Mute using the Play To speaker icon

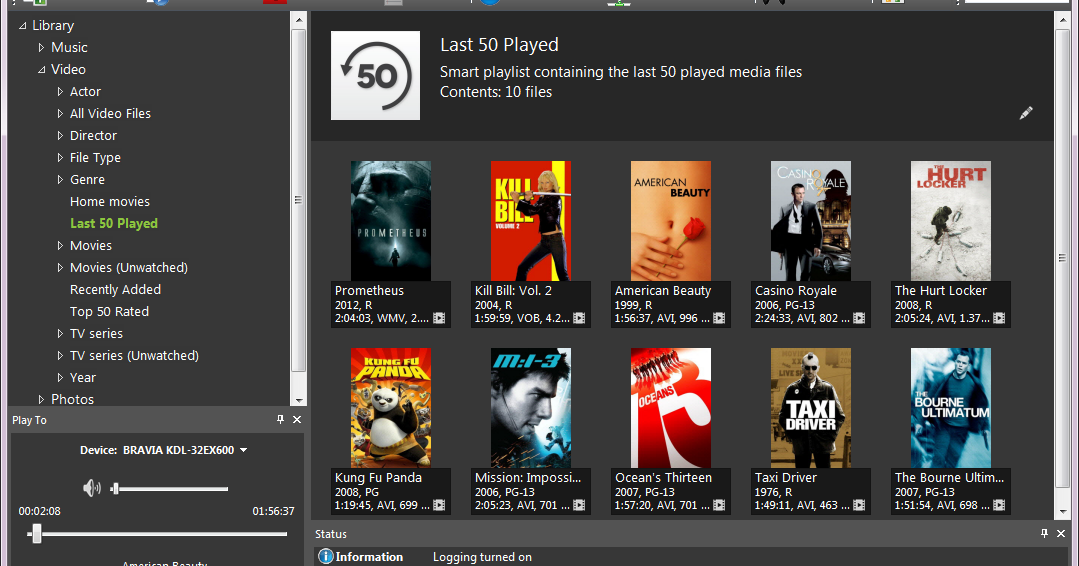pos(92,488)
